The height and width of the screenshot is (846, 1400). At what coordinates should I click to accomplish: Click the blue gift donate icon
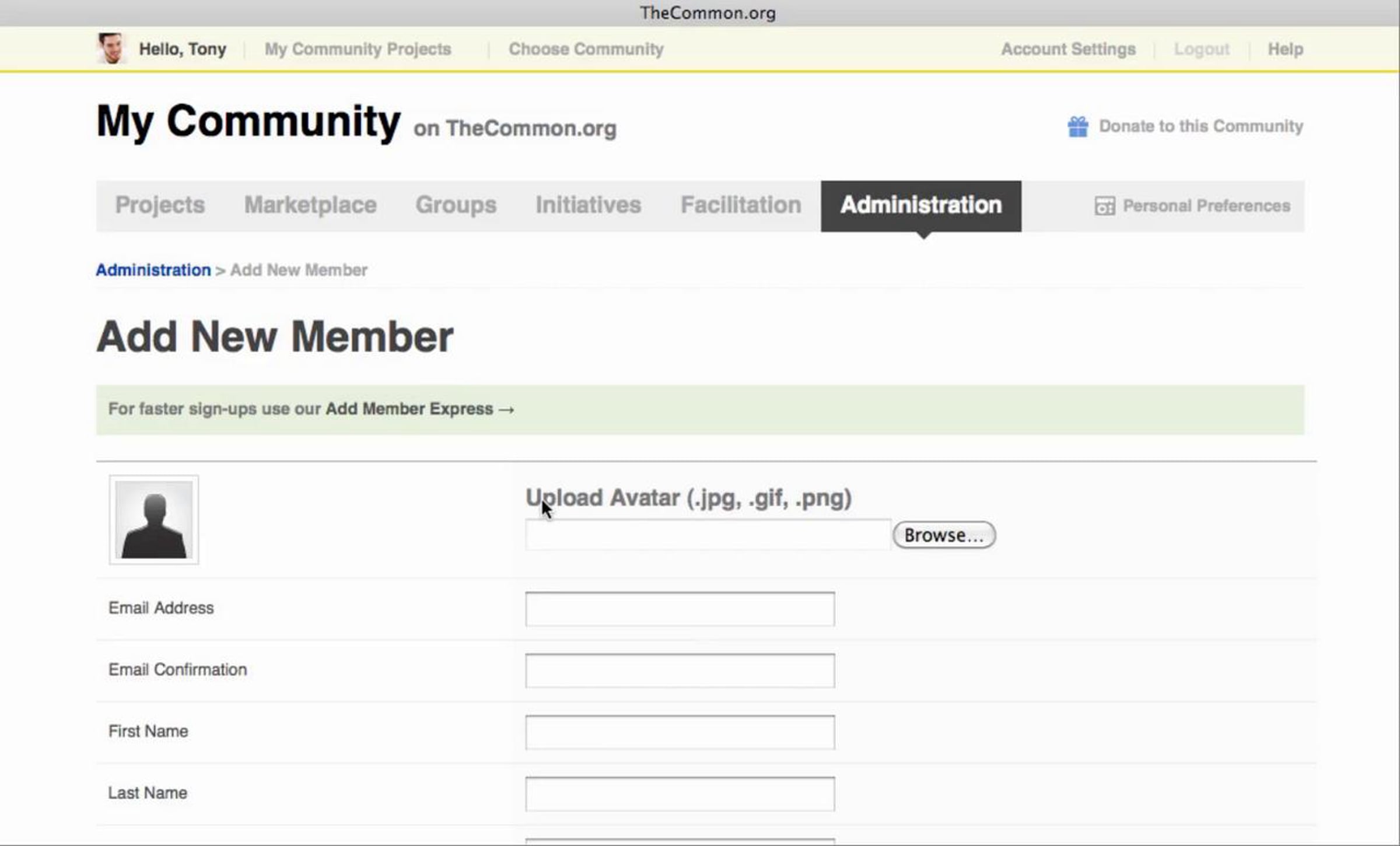1077,127
